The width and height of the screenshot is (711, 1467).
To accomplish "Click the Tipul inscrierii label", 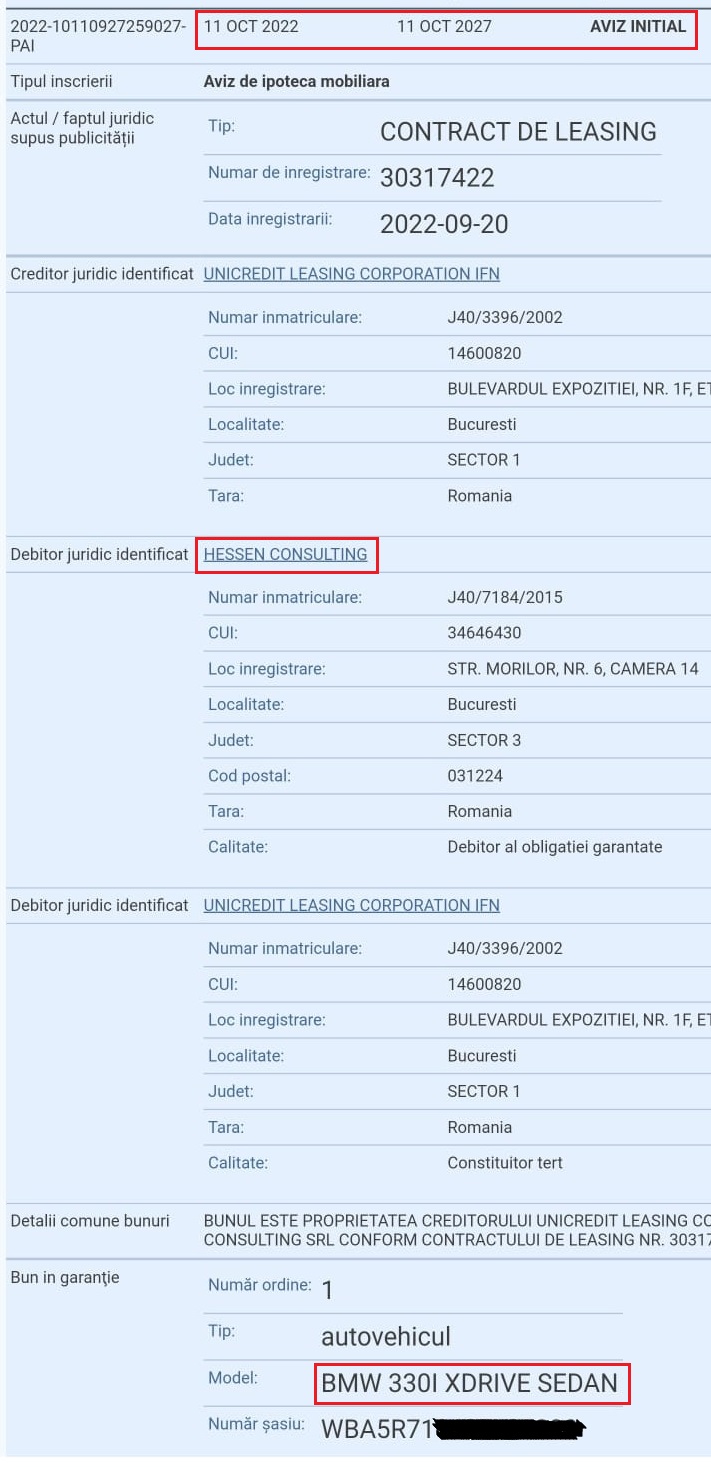I will click(x=61, y=81).
